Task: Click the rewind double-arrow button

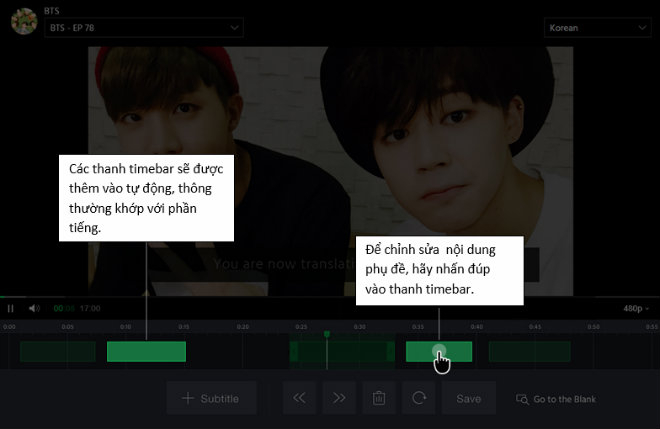Action: point(299,398)
